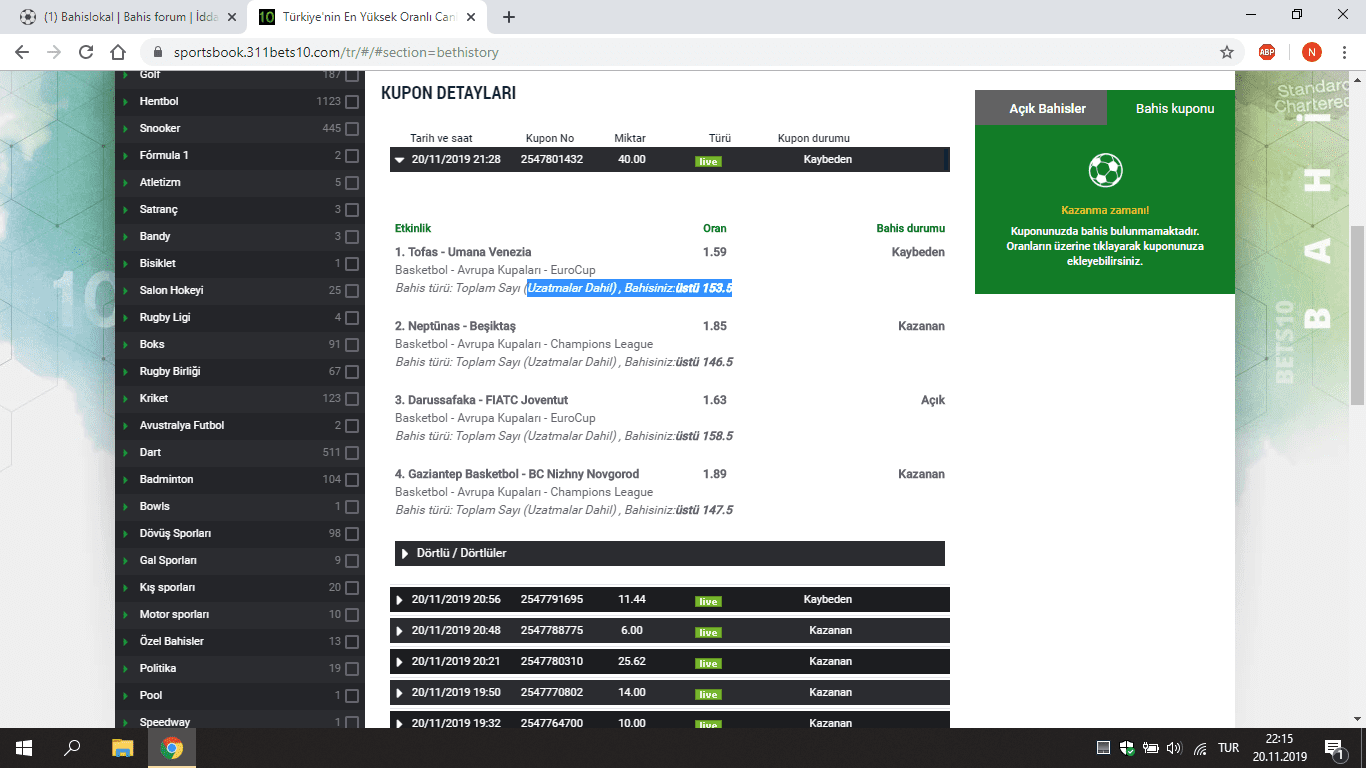Open the notification center icon

[x=1334, y=747]
